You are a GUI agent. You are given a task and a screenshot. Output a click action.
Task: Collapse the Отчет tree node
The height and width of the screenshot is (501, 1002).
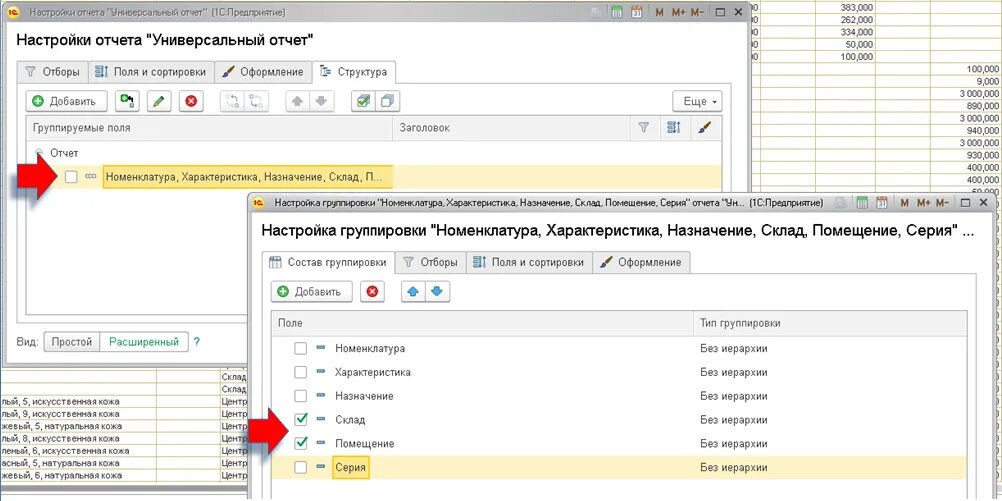coord(40,153)
